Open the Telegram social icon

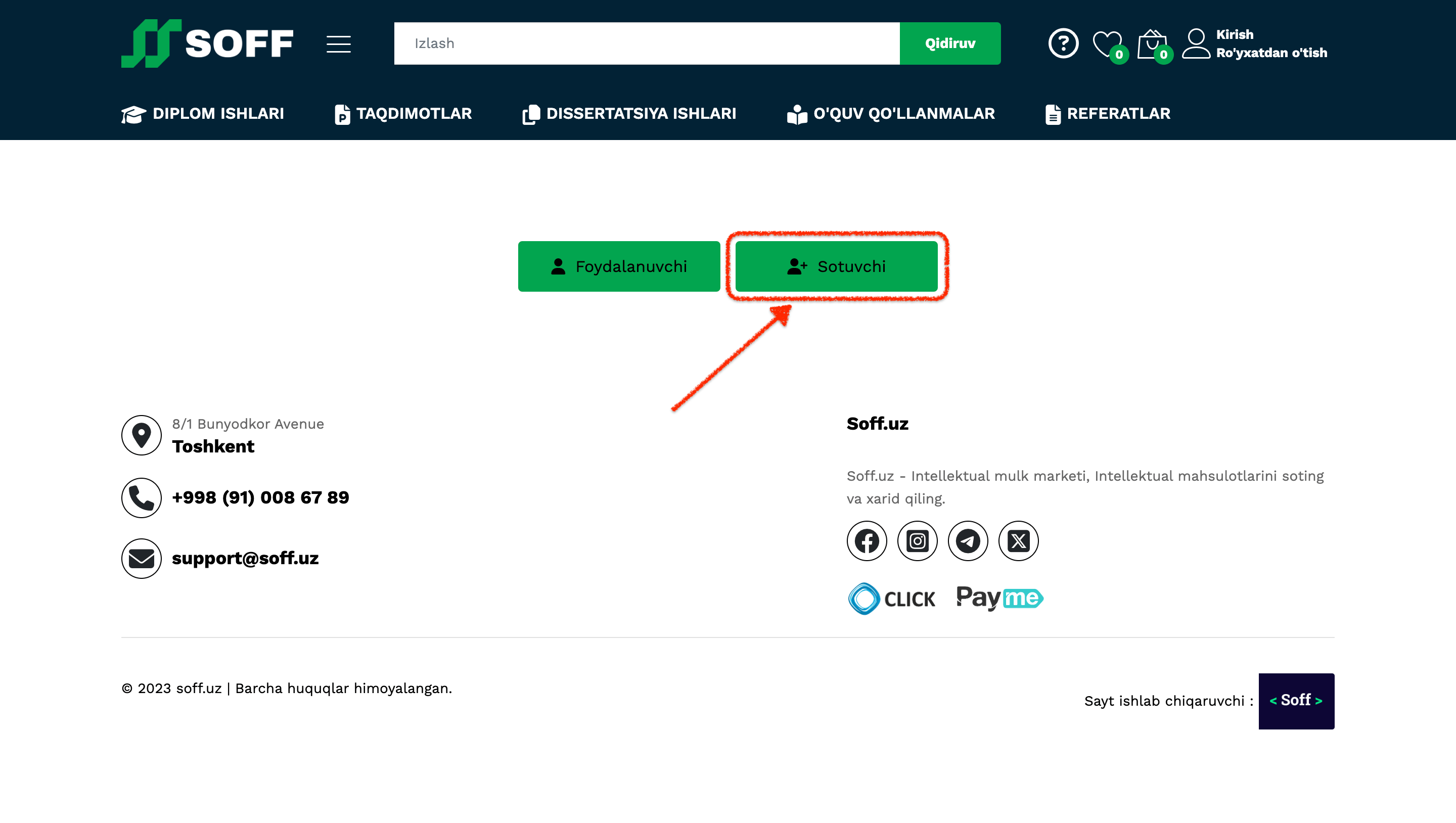(x=968, y=541)
